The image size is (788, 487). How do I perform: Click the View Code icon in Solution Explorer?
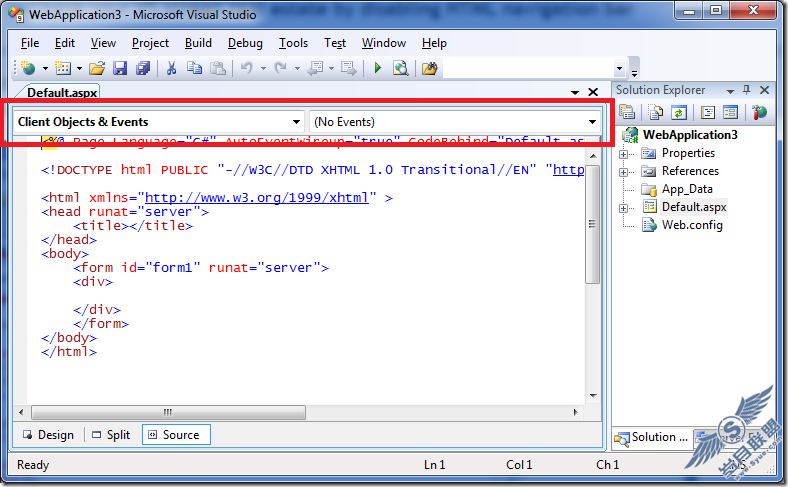(708, 112)
